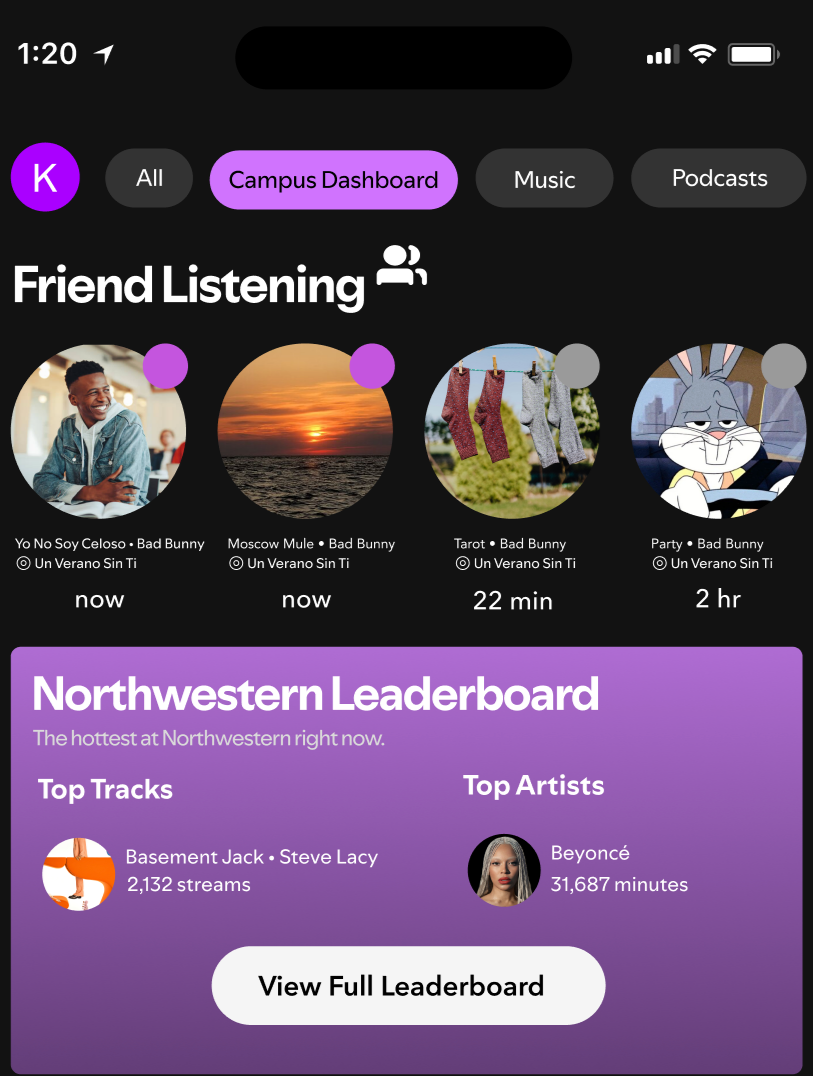Tap the album icon under Moscow Mule
813x1076 pixels.
236,563
